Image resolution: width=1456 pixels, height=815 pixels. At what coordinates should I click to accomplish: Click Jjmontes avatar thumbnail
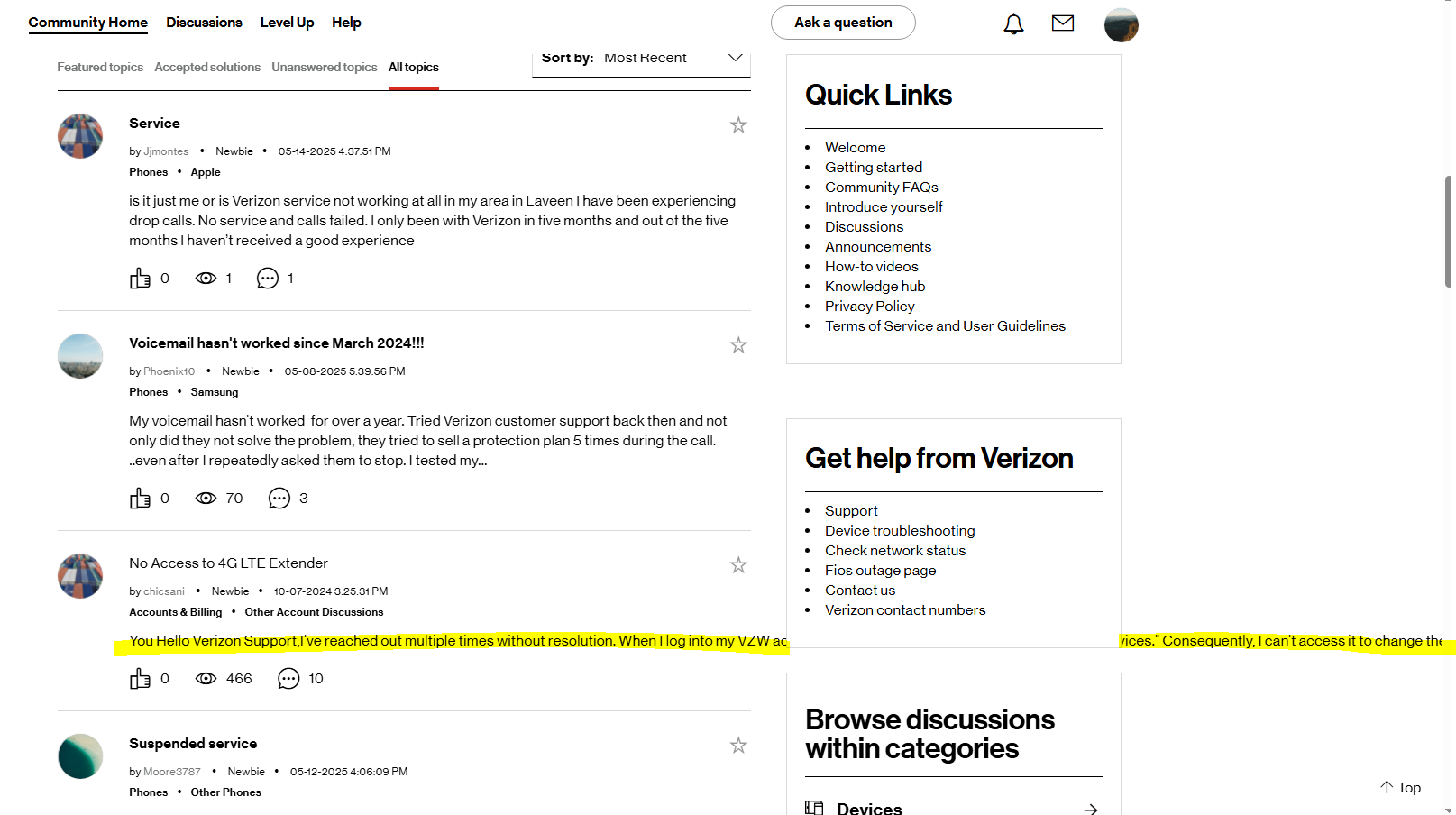[80, 136]
